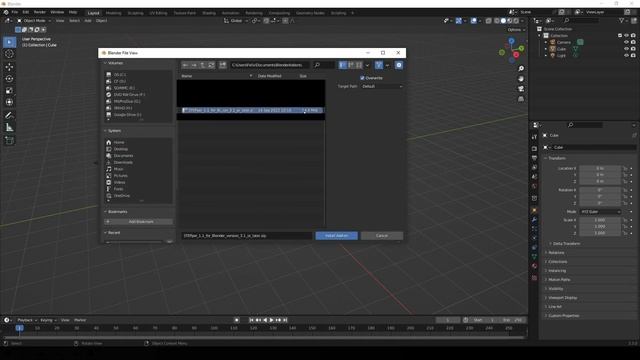The height and width of the screenshot is (360, 640).
Task: Open the Edit menu
Action: [26, 13]
